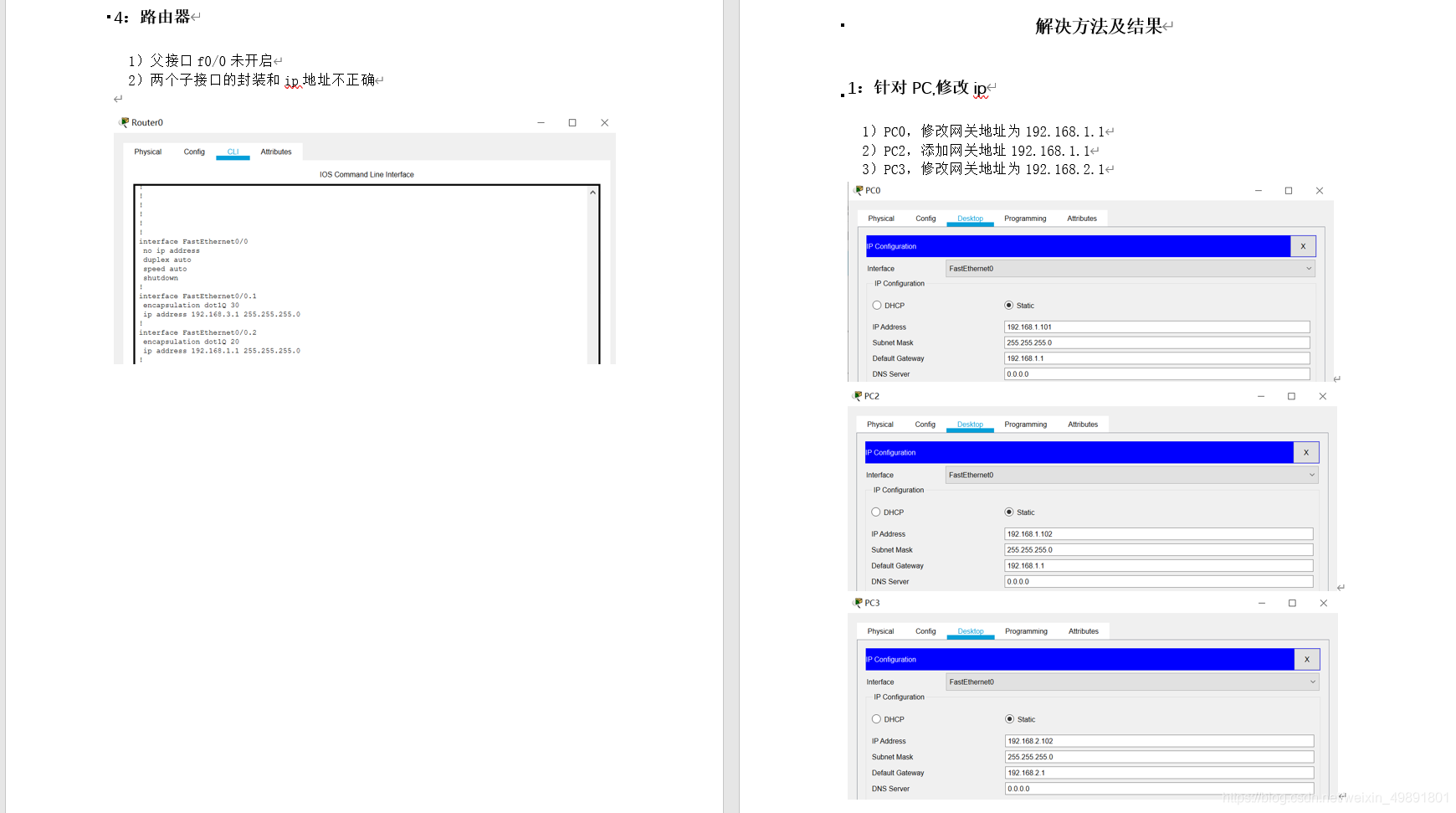Viewport: 1456px width, 813px height.
Task: Click inside the Router0 CLI text area
Action: click(361, 275)
